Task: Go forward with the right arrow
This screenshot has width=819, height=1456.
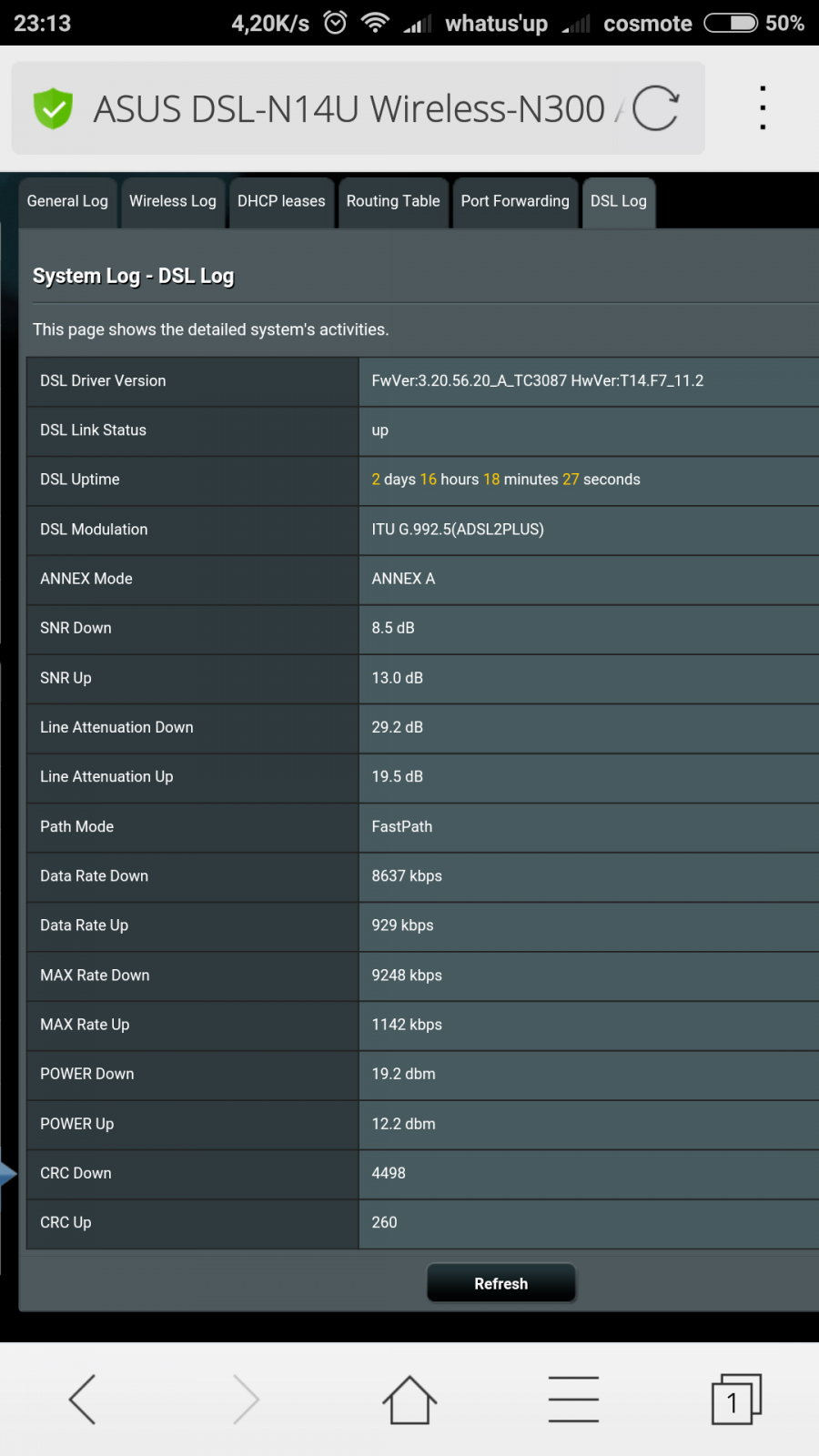Action: tap(246, 1399)
